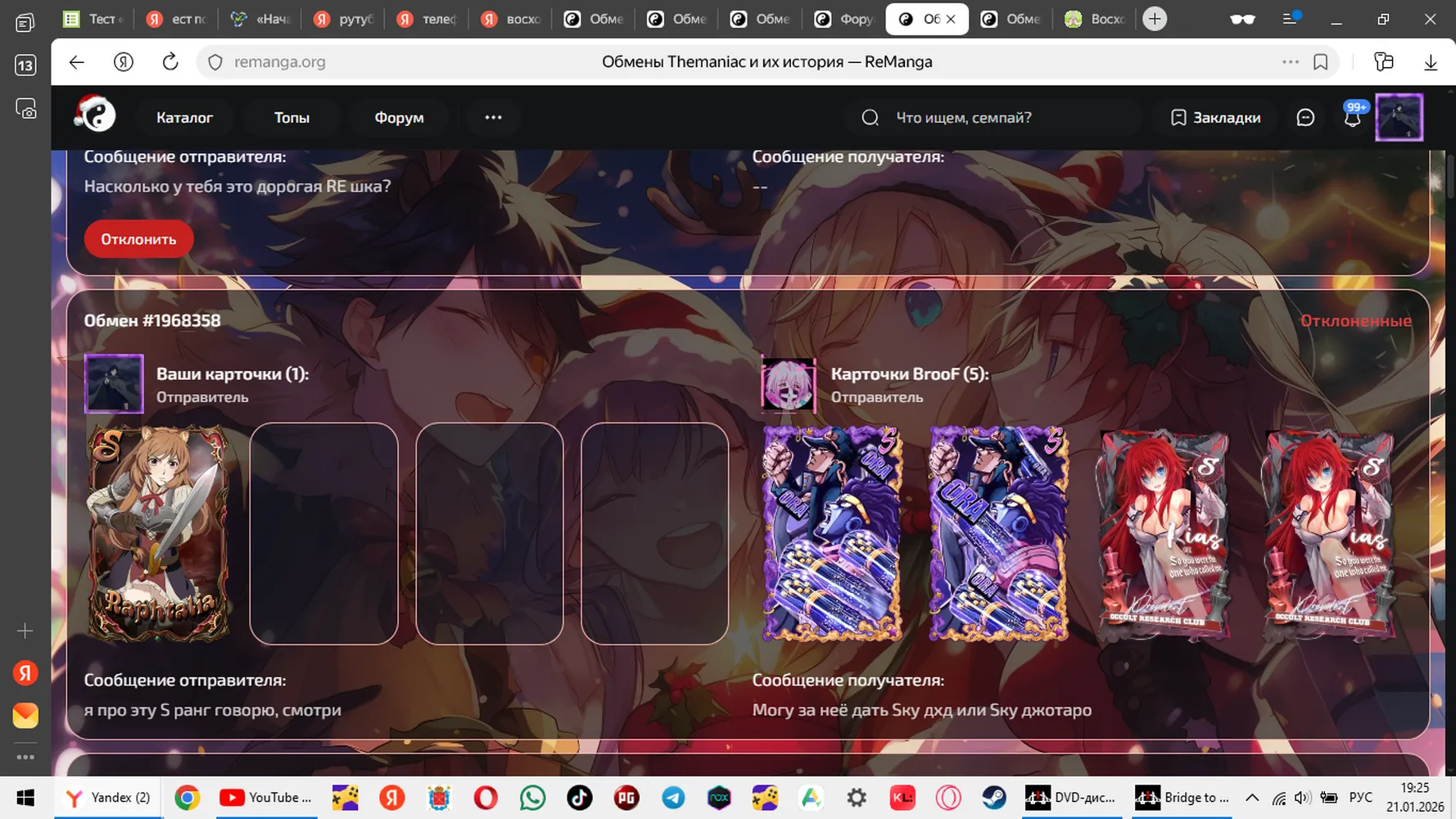The height and width of the screenshot is (819, 1456).
Task: Open the first Rias S card
Action: (x=1163, y=533)
